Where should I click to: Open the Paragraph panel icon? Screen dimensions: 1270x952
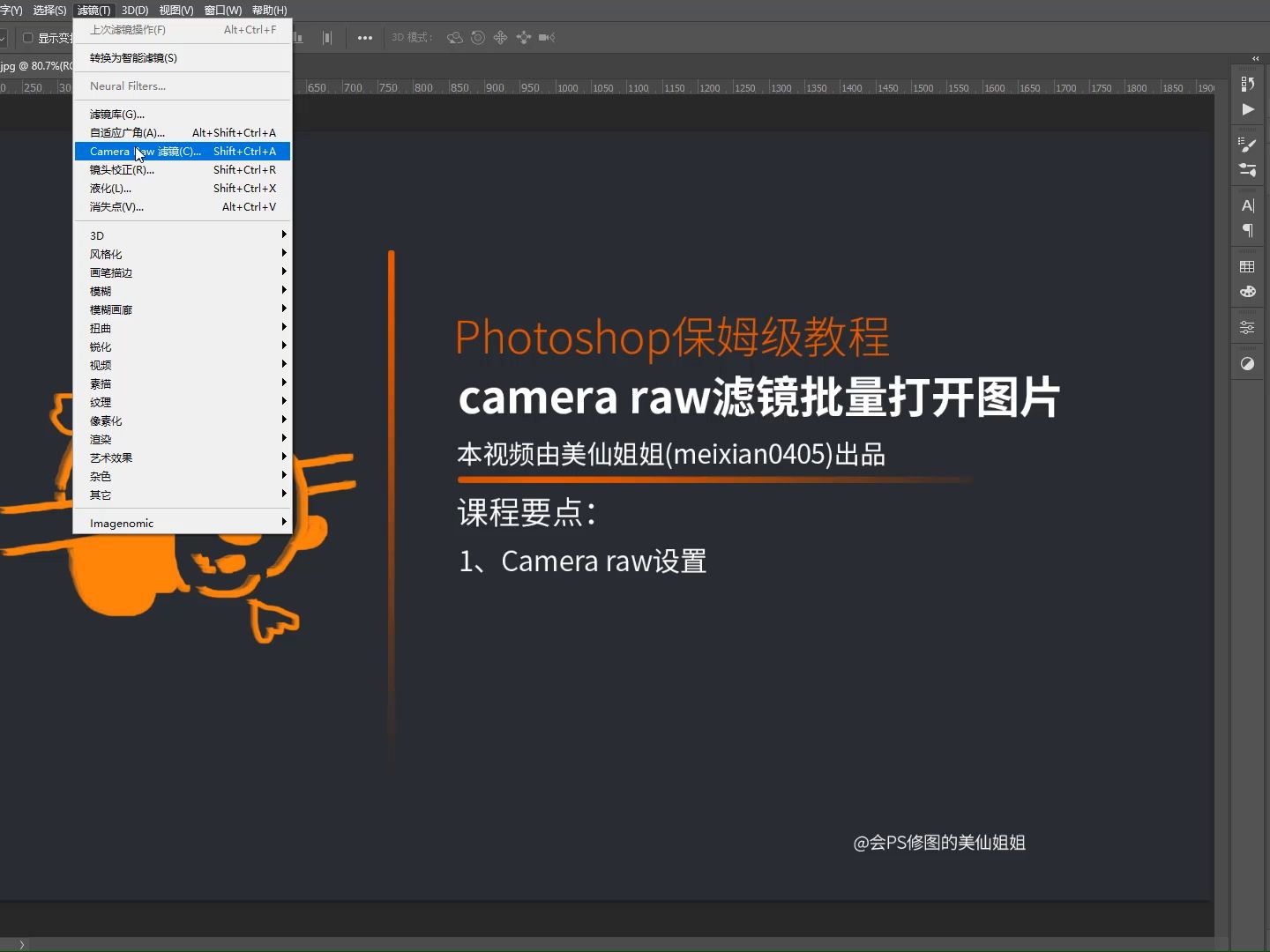coord(1248,231)
